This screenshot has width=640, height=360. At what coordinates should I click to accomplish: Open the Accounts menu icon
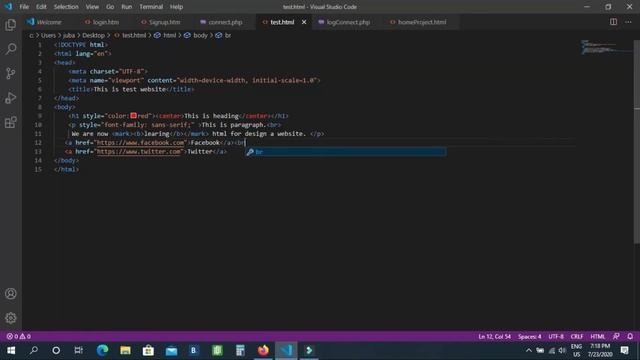tap(11, 293)
